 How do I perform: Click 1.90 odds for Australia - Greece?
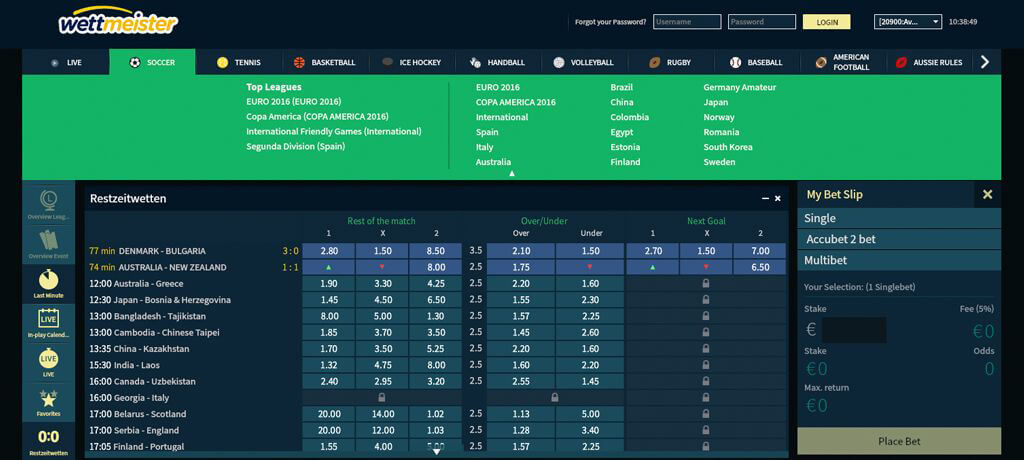pos(328,284)
